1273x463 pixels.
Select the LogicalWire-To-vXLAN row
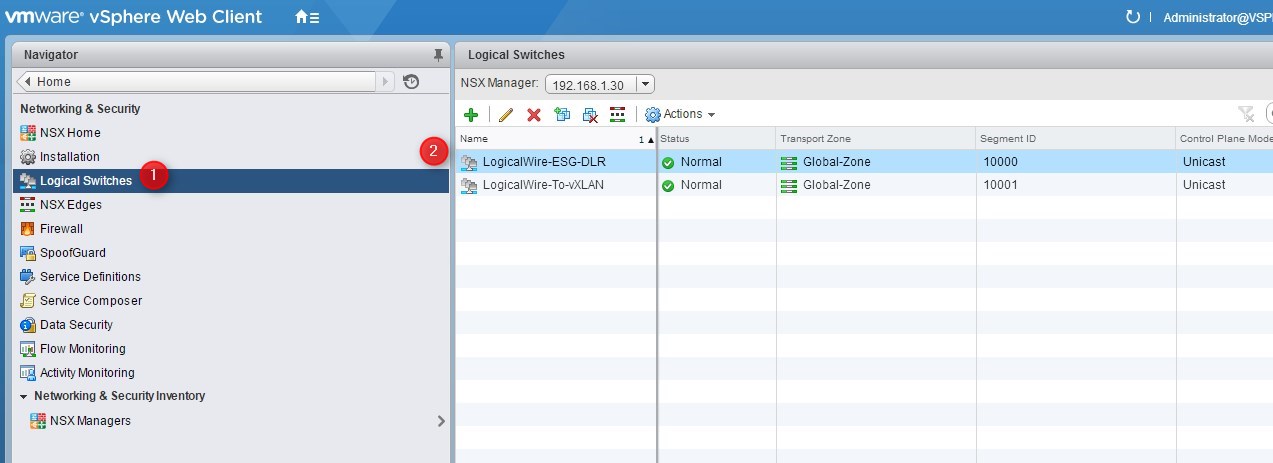coord(542,185)
